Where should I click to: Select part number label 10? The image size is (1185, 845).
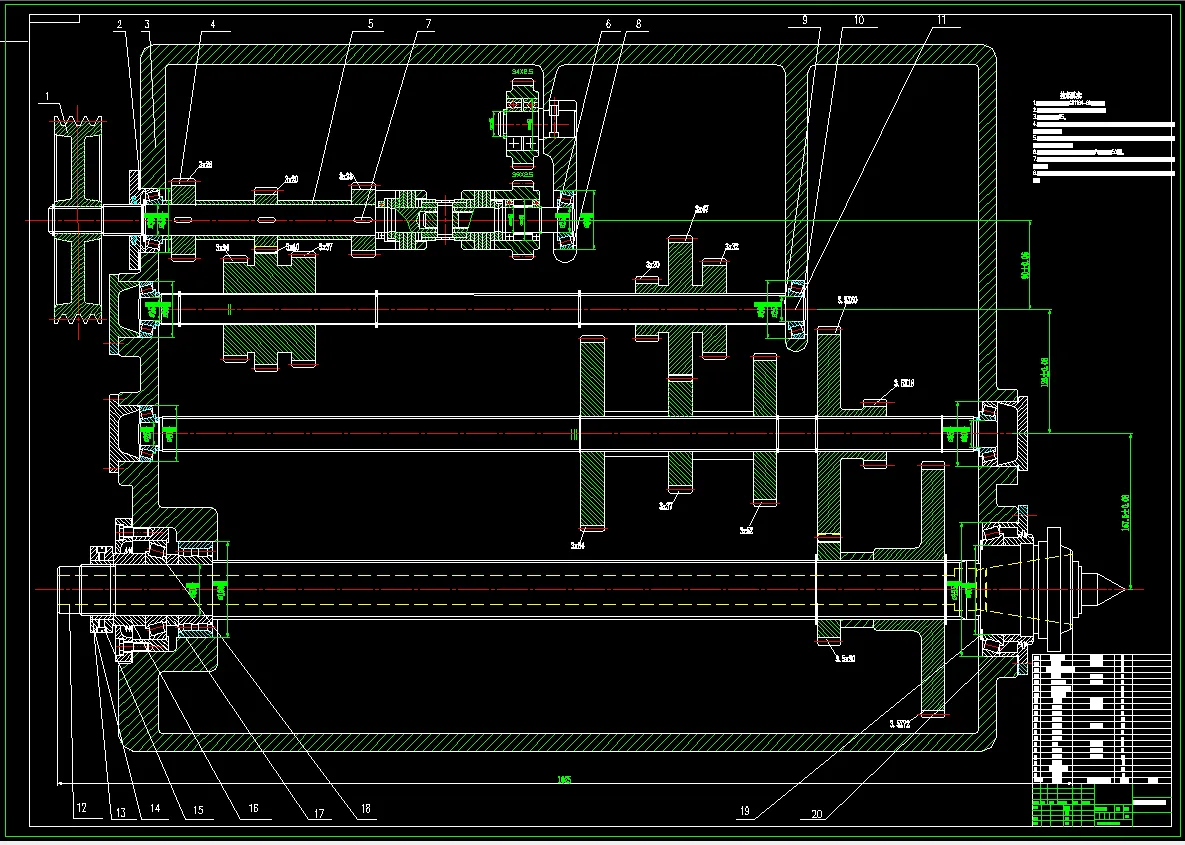(x=859, y=20)
